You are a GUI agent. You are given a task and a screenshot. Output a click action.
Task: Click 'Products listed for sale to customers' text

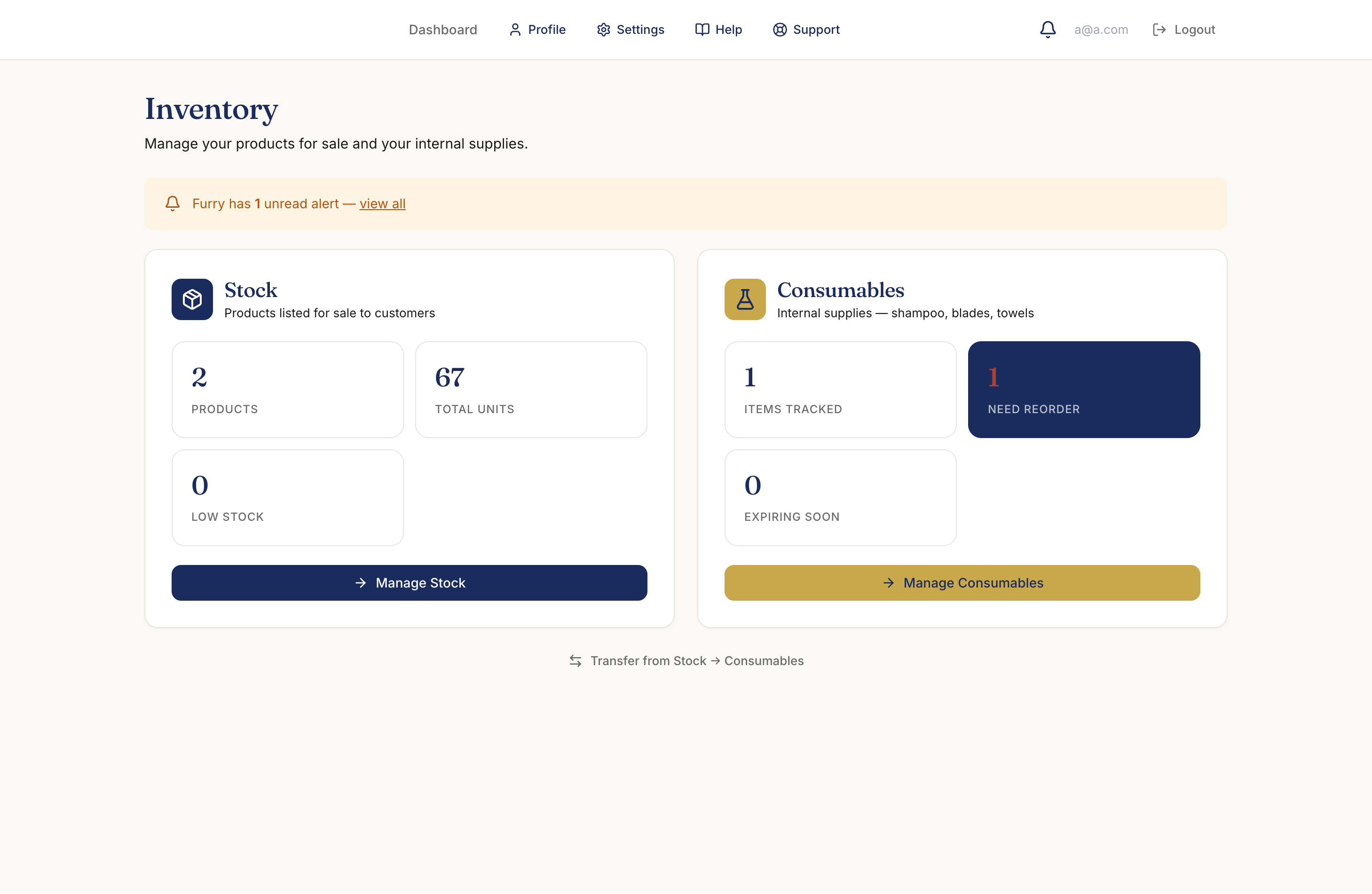pyautogui.click(x=329, y=313)
